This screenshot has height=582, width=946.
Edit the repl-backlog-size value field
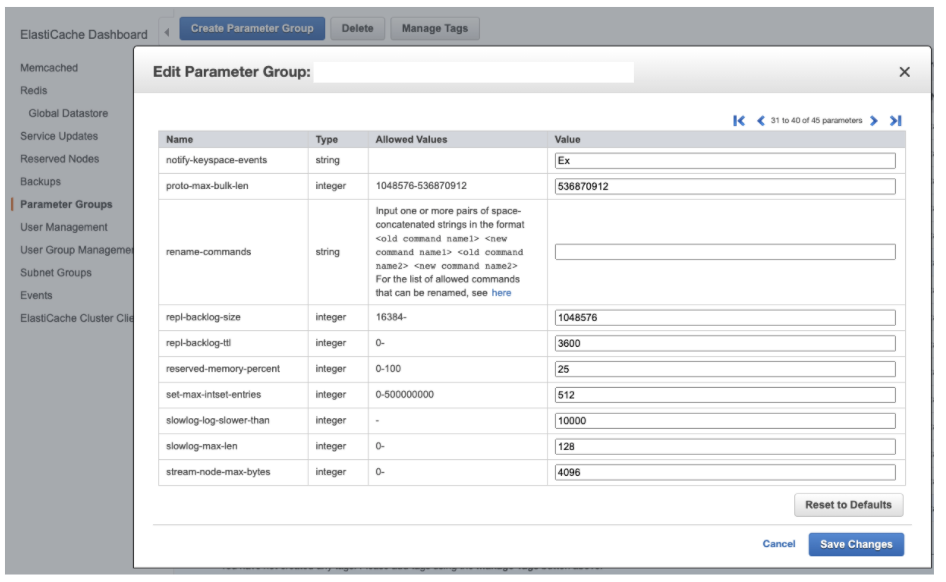point(725,317)
